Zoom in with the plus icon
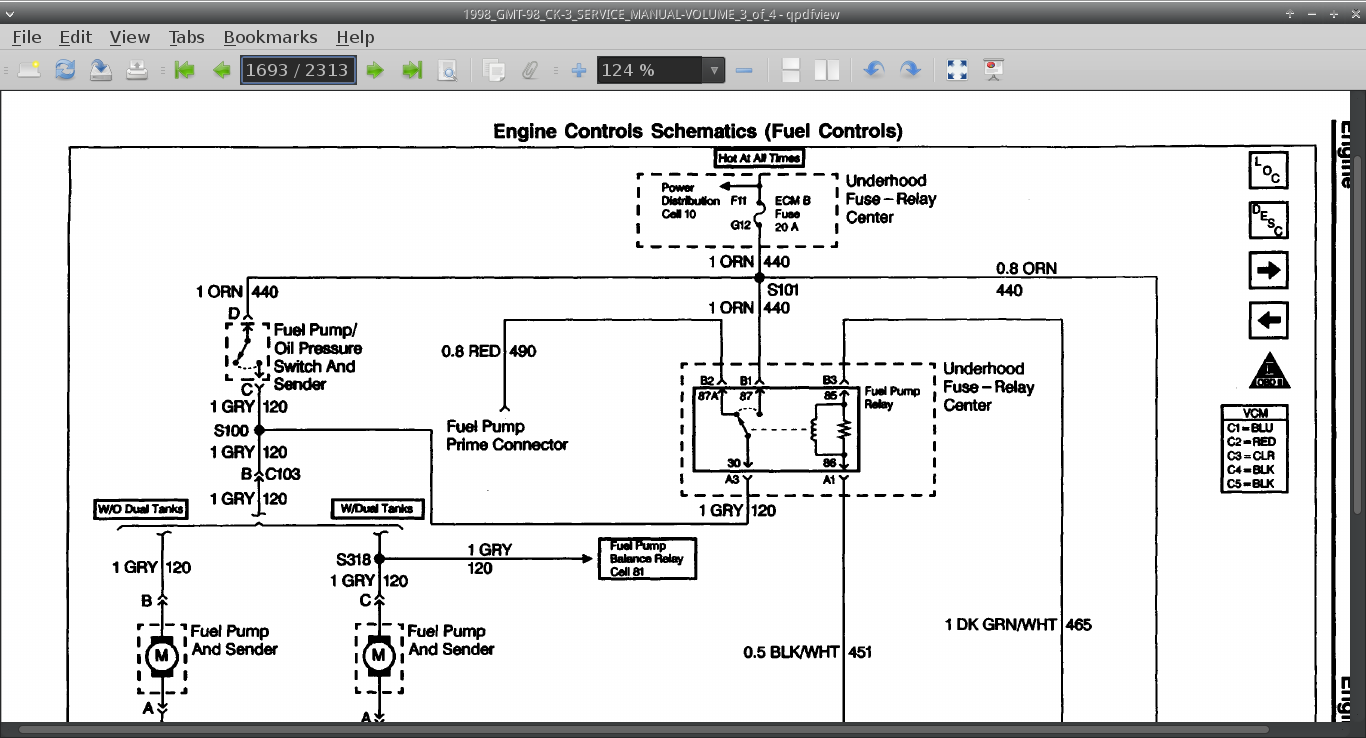 [578, 70]
